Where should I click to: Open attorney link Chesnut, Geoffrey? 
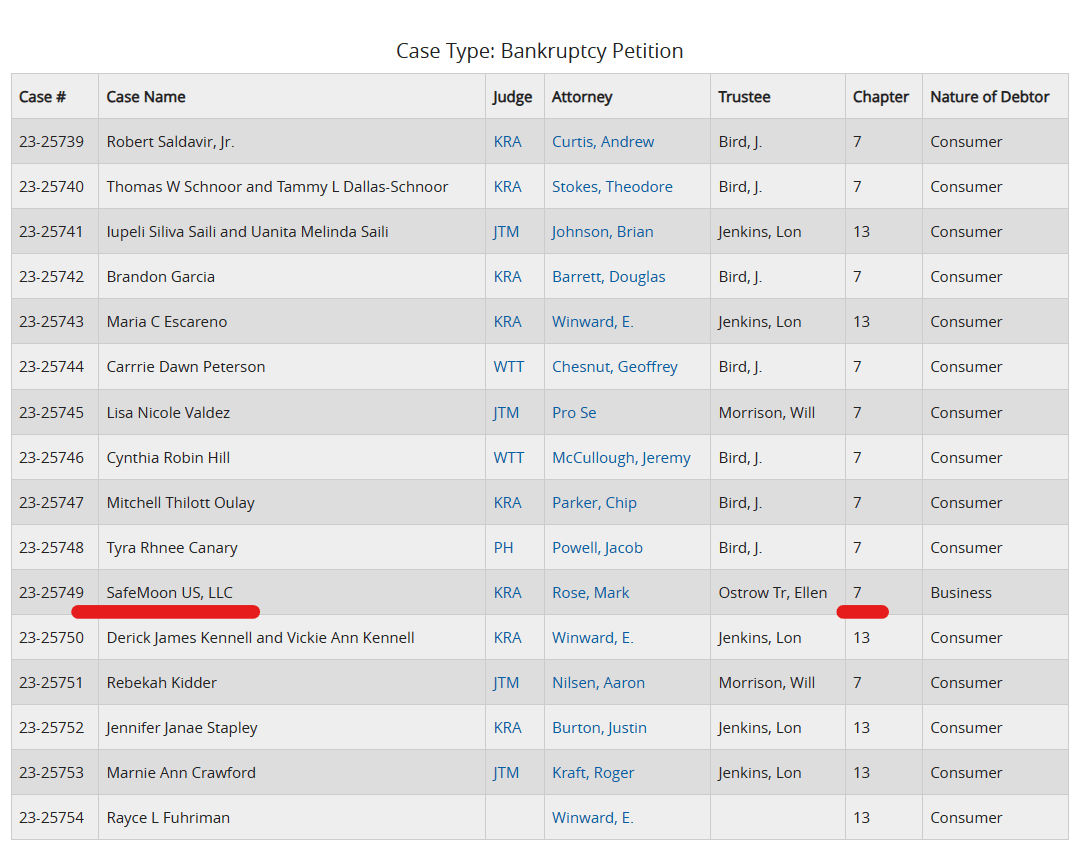(614, 367)
